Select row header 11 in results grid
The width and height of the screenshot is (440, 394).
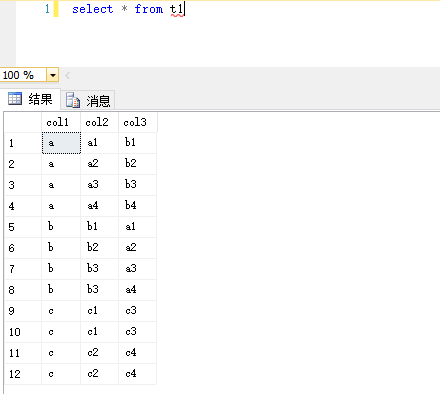(23, 353)
